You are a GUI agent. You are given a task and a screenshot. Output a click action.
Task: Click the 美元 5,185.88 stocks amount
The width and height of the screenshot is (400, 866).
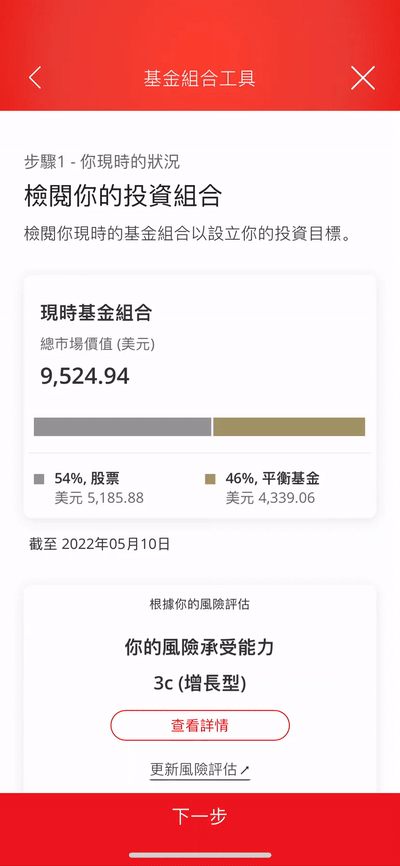(99, 498)
